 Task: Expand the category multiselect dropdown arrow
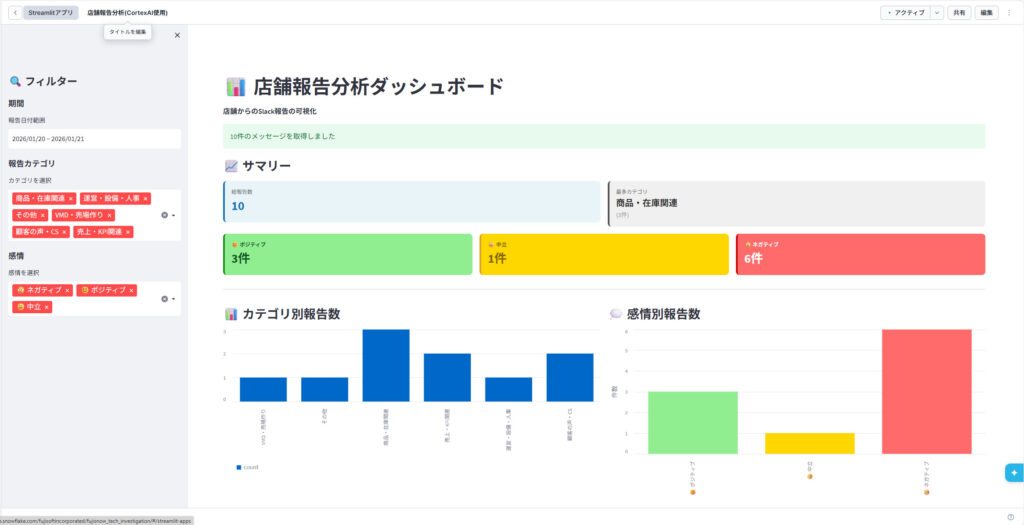coord(174,215)
